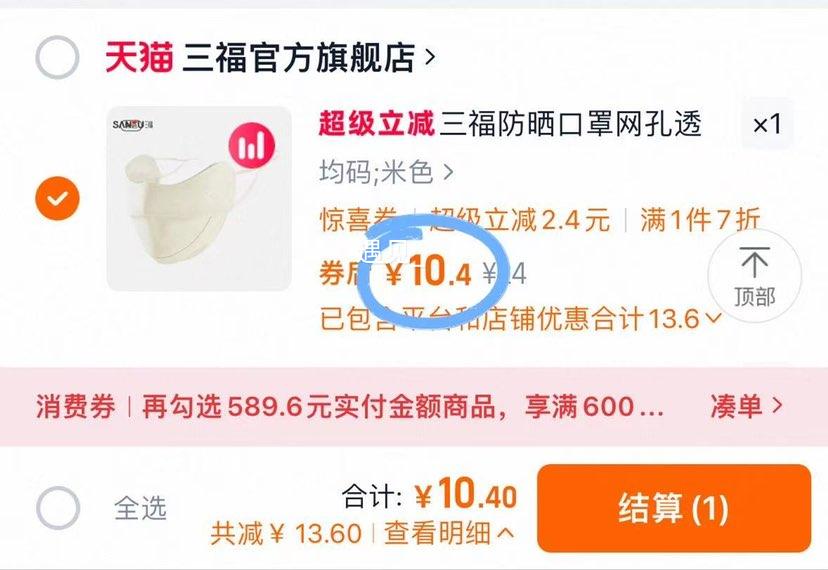This screenshot has height=570, width=828.
Task: Tap the SANFU brand logo on thumbnail
Action: point(133,125)
